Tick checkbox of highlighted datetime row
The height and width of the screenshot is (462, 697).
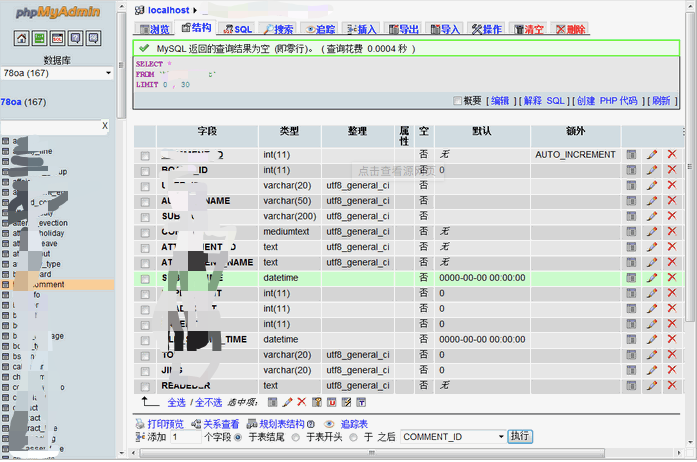pos(145,279)
